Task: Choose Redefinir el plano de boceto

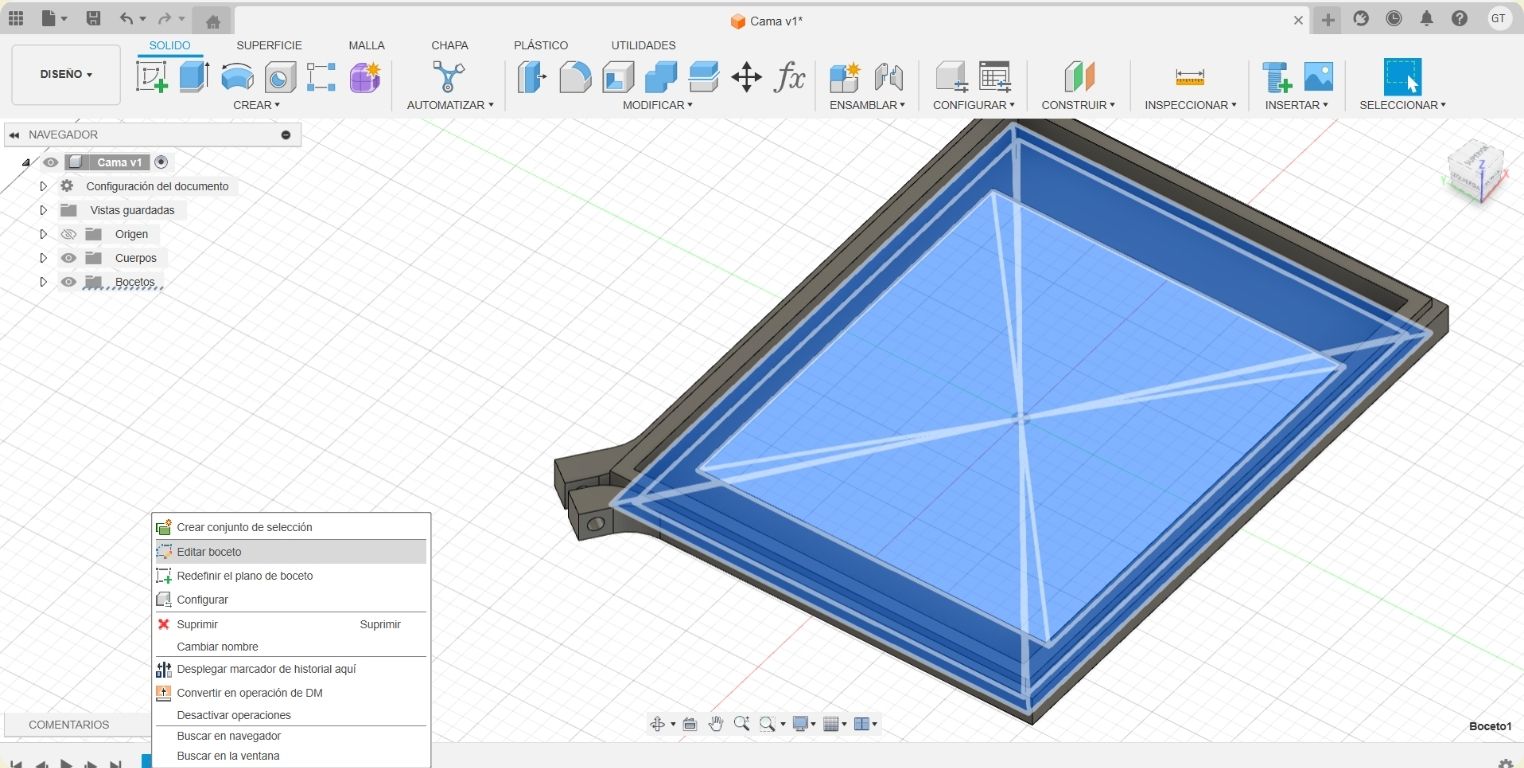Action: 290,576
